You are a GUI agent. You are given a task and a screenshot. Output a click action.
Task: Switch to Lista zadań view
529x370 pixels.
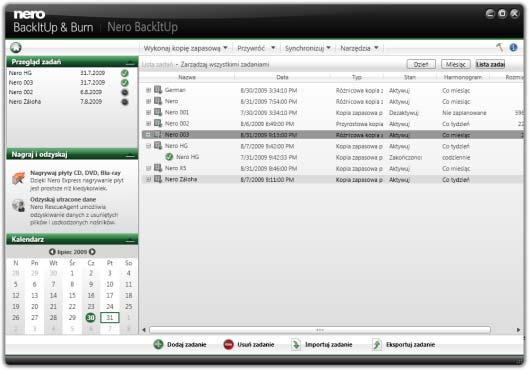(490, 64)
